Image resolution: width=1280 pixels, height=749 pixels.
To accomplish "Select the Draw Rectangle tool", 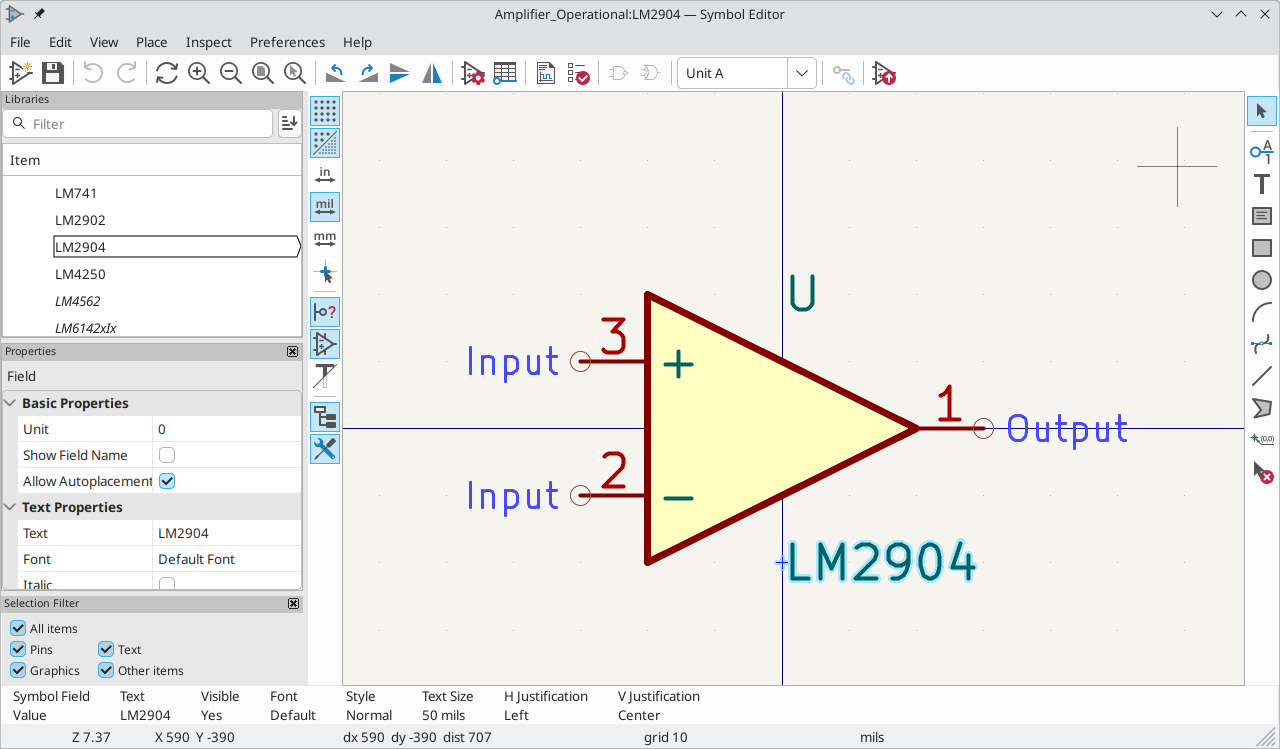I will [x=1262, y=248].
